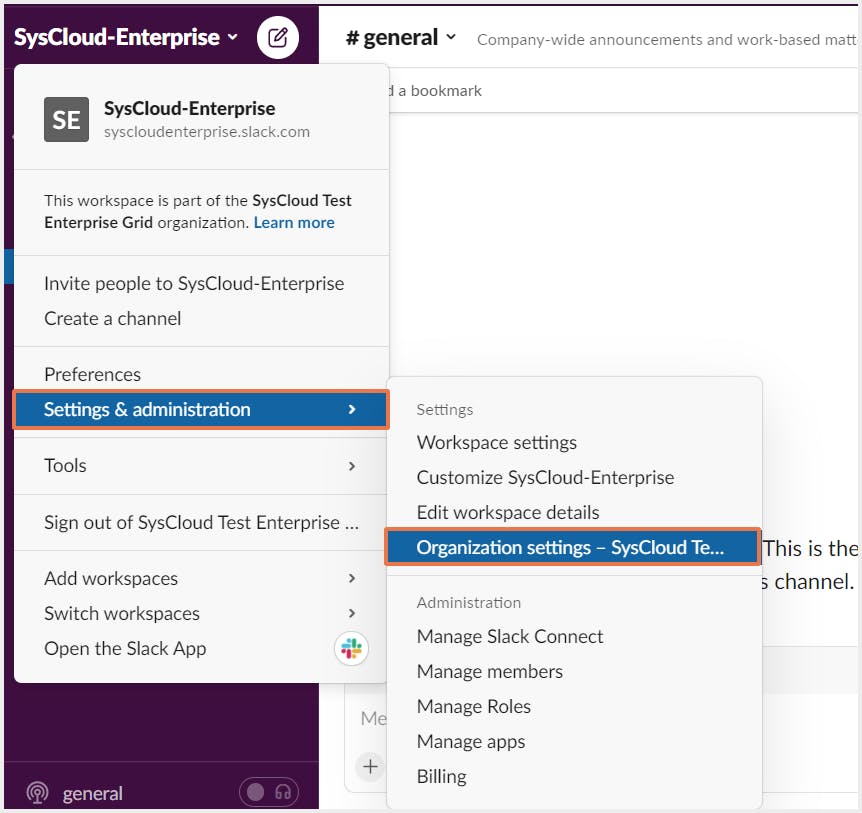
Task: Select Settings & administration menu item
Action: pos(200,409)
